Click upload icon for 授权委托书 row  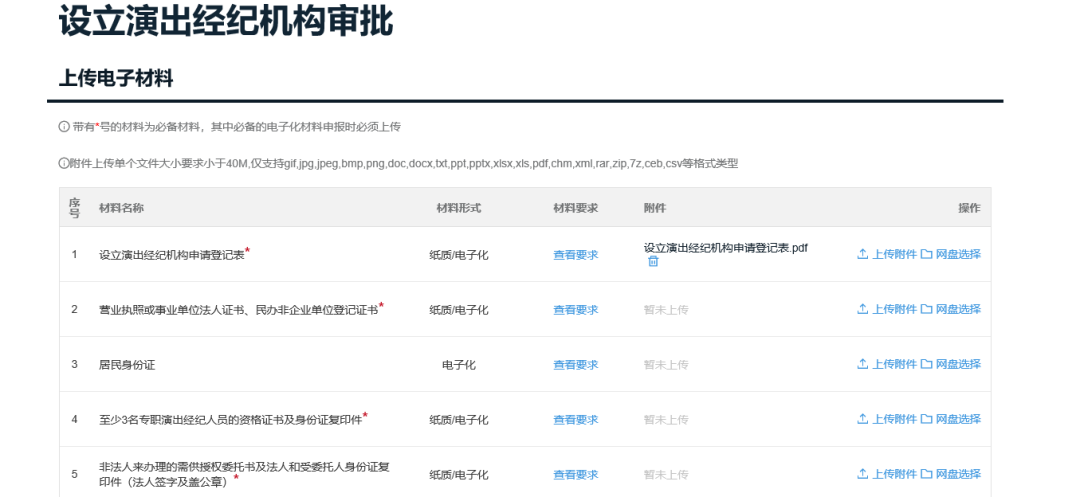point(862,474)
